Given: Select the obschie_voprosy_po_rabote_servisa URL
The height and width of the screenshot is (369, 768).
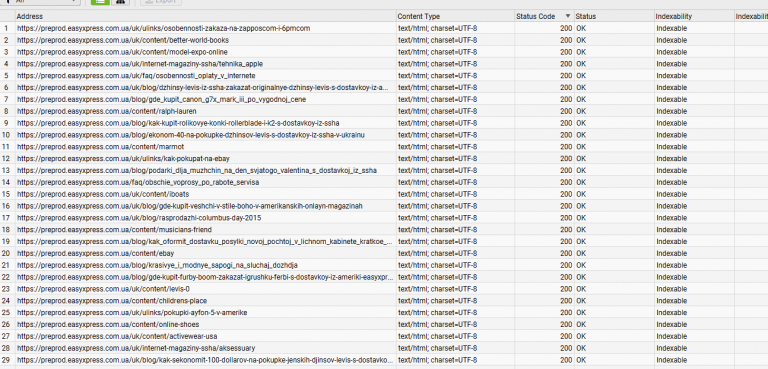Looking at the screenshot, I should 138,182.
